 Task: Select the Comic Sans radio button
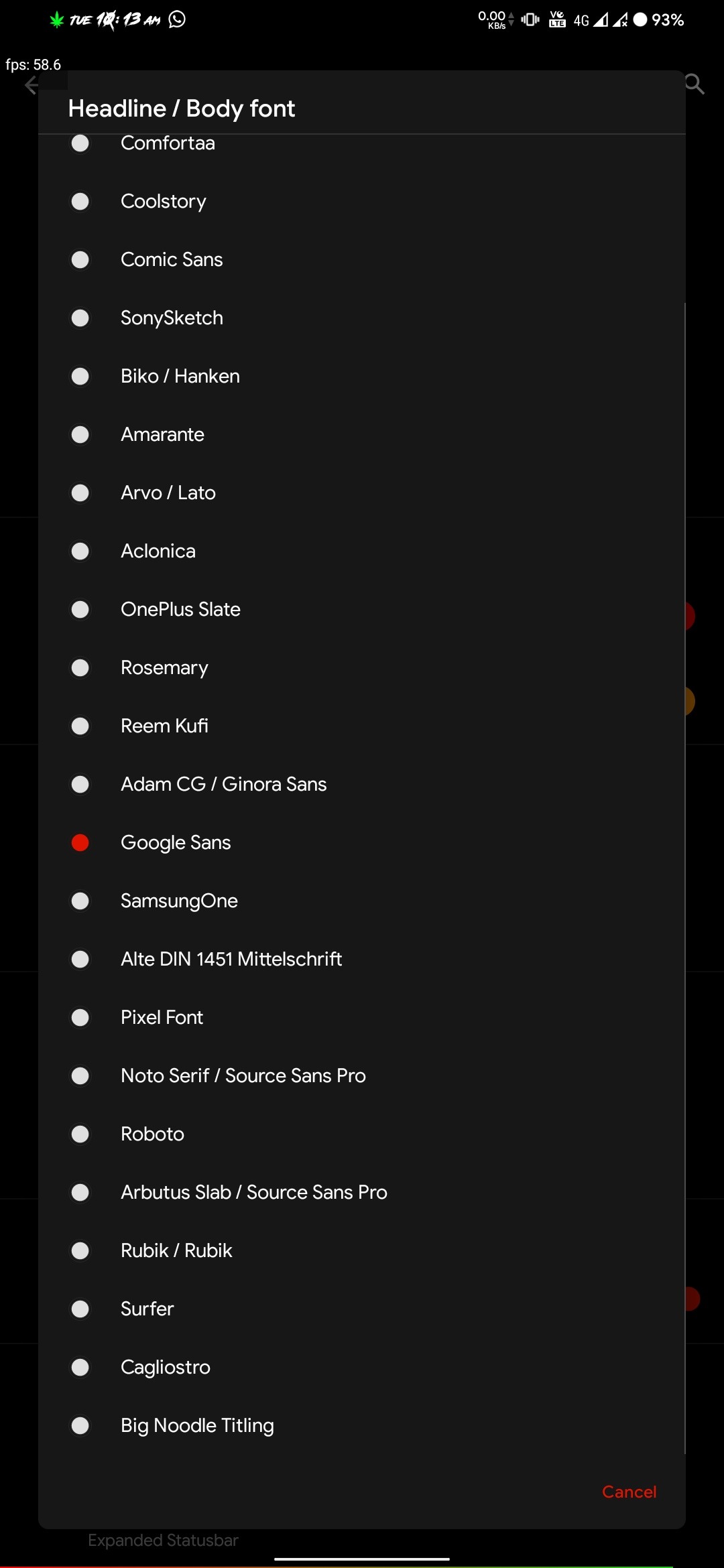(x=80, y=260)
